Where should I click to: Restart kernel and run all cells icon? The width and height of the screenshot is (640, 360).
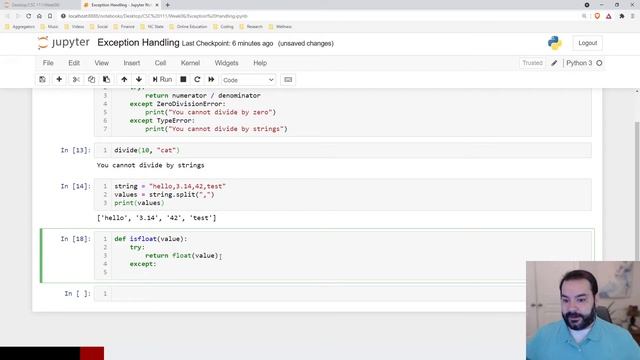coord(211,80)
